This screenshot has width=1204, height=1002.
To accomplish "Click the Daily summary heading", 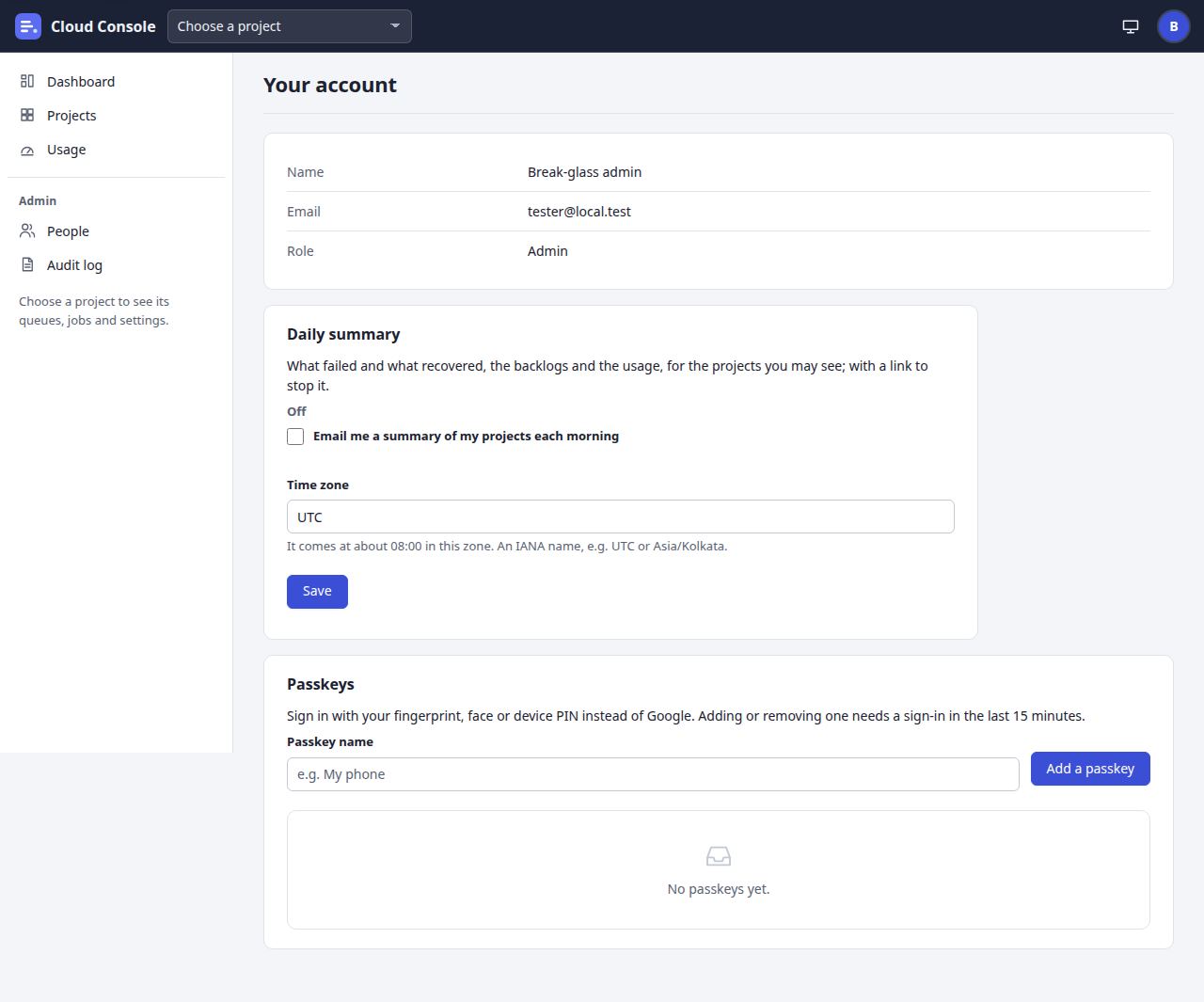I will 343,334.
